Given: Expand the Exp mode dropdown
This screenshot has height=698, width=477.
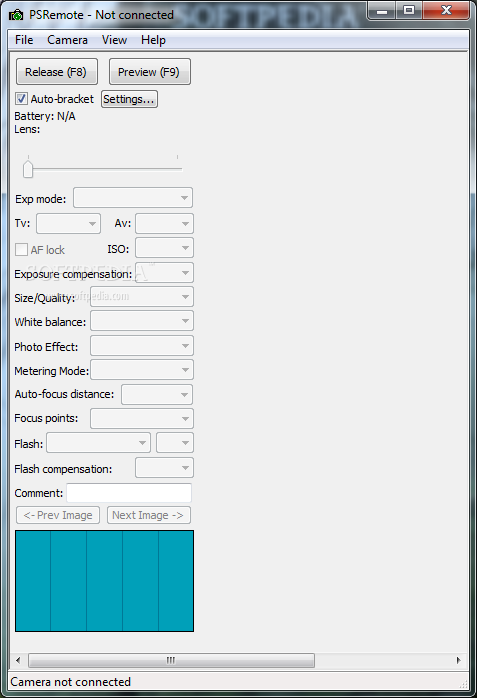Looking at the screenshot, I should (x=133, y=198).
